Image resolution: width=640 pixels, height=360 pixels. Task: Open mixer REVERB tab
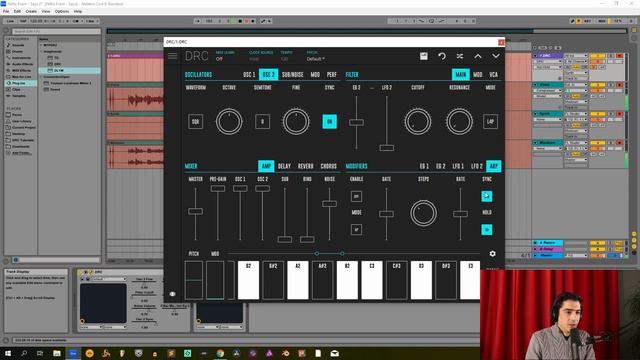click(x=305, y=166)
